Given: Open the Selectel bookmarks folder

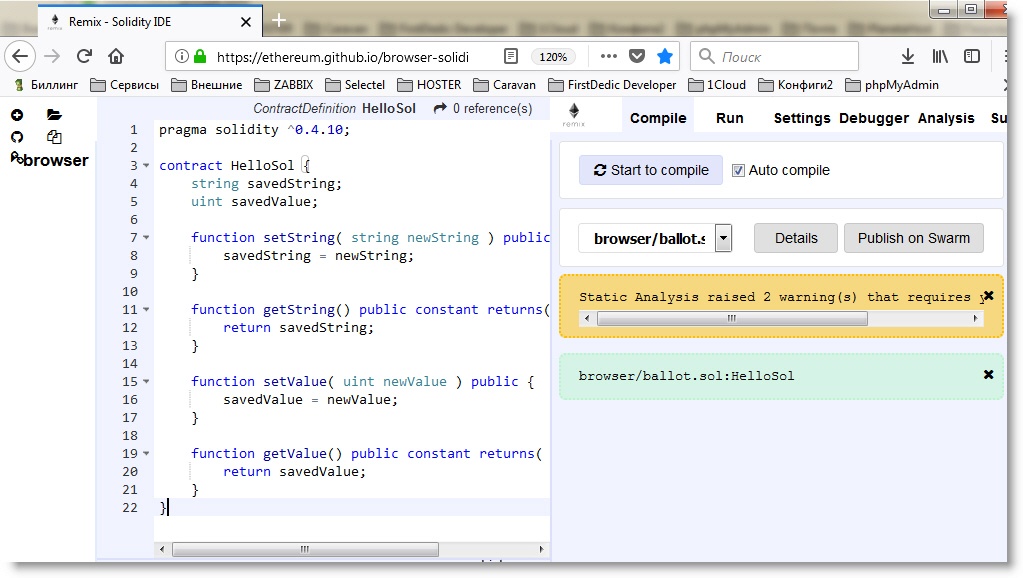Looking at the screenshot, I should point(356,85).
